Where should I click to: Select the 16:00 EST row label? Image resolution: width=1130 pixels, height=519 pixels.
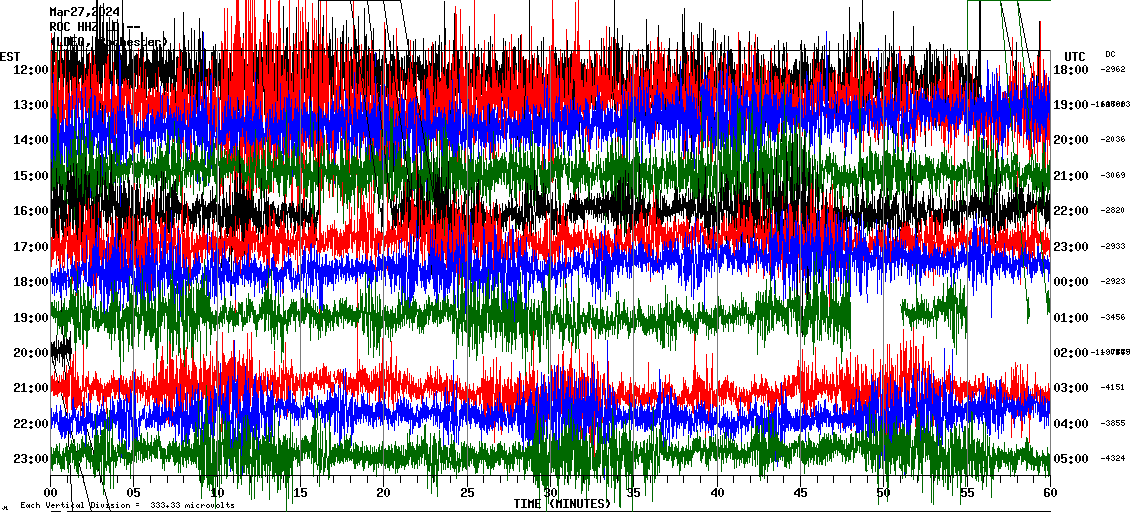pos(31,211)
